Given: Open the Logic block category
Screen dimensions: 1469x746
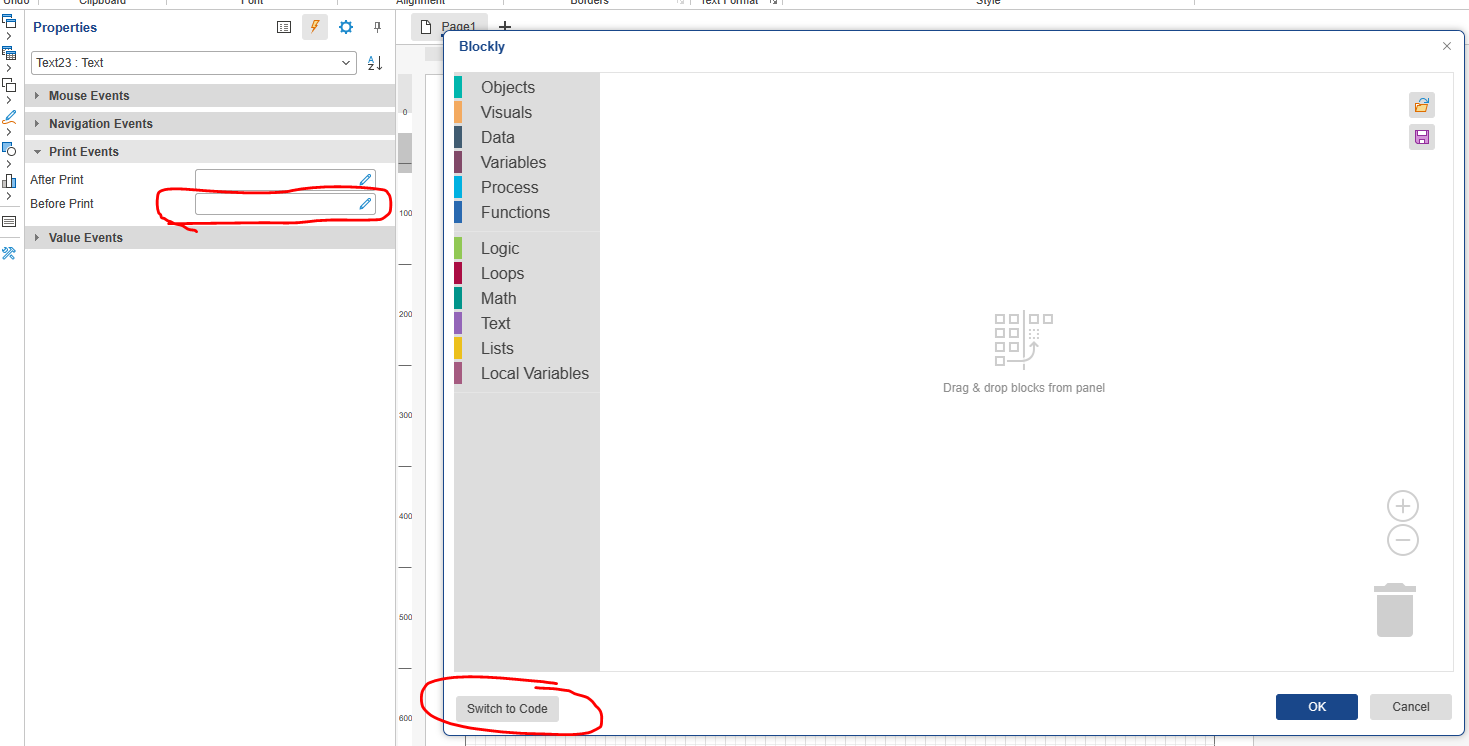Looking at the screenshot, I should tap(526, 248).
